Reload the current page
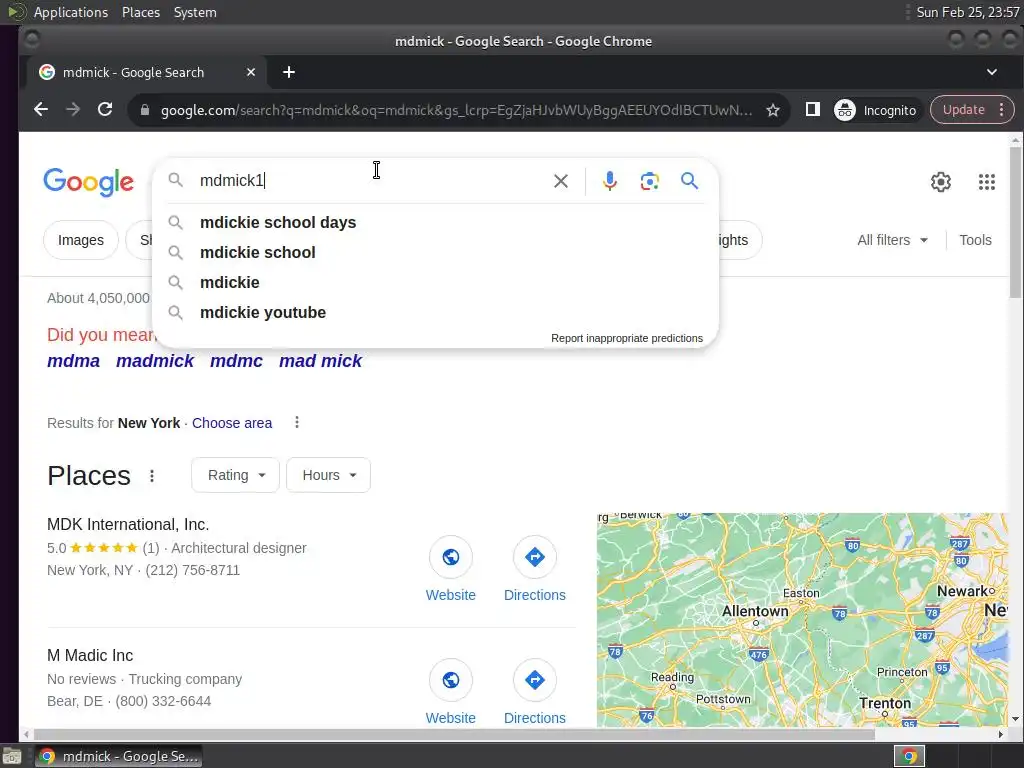This screenshot has width=1024, height=768. [x=105, y=110]
